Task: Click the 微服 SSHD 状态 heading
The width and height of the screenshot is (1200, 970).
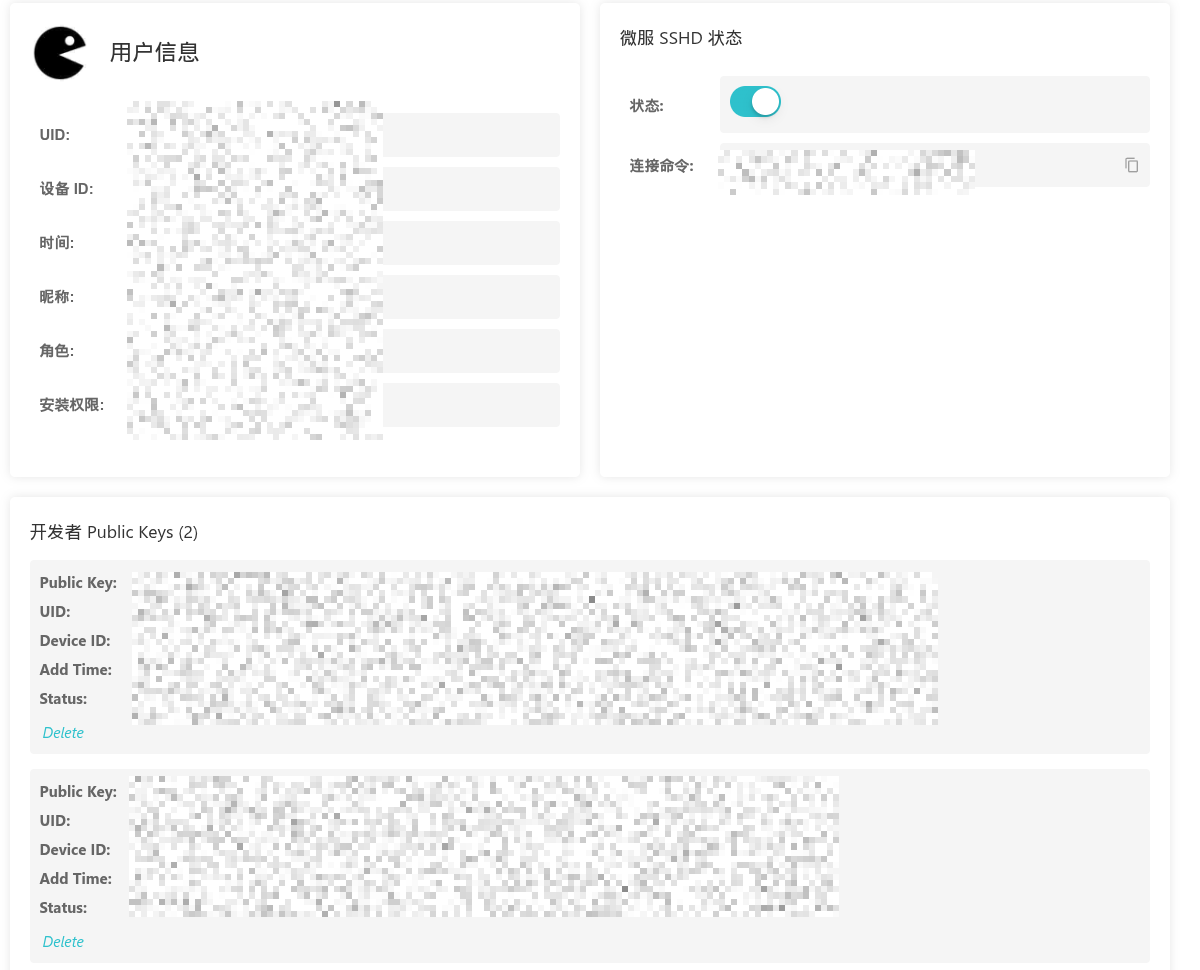Action: pyautogui.click(x=681, y=38)
